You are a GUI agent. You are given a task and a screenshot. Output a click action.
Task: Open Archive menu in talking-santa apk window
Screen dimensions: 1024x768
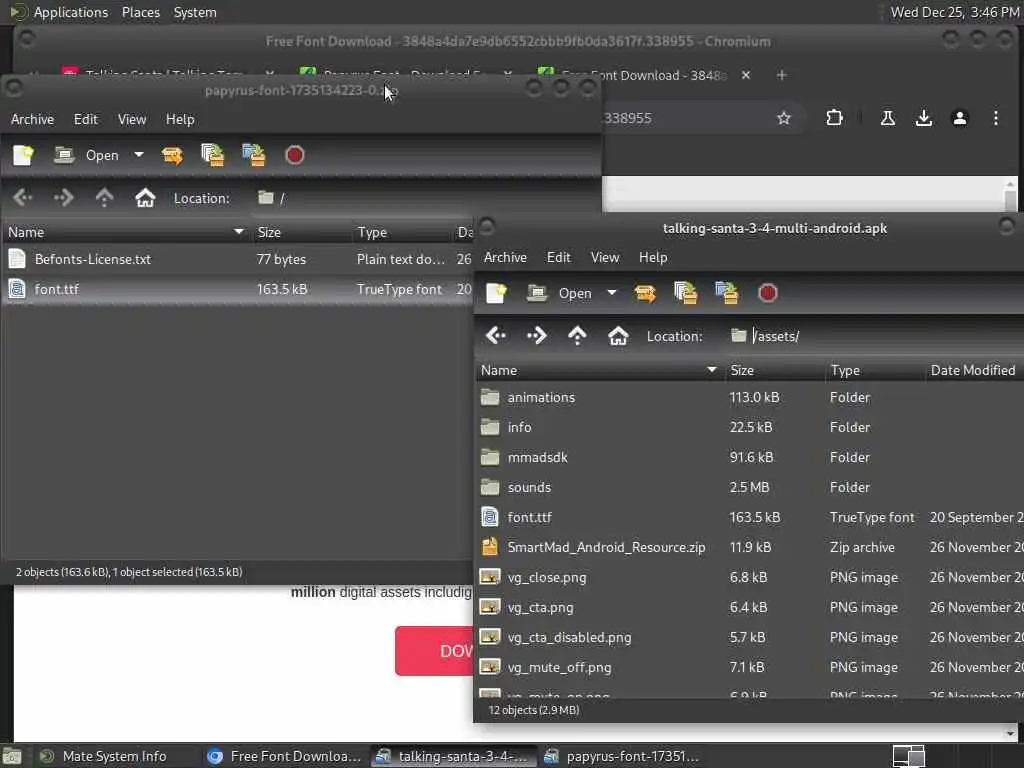coord(505,257)
